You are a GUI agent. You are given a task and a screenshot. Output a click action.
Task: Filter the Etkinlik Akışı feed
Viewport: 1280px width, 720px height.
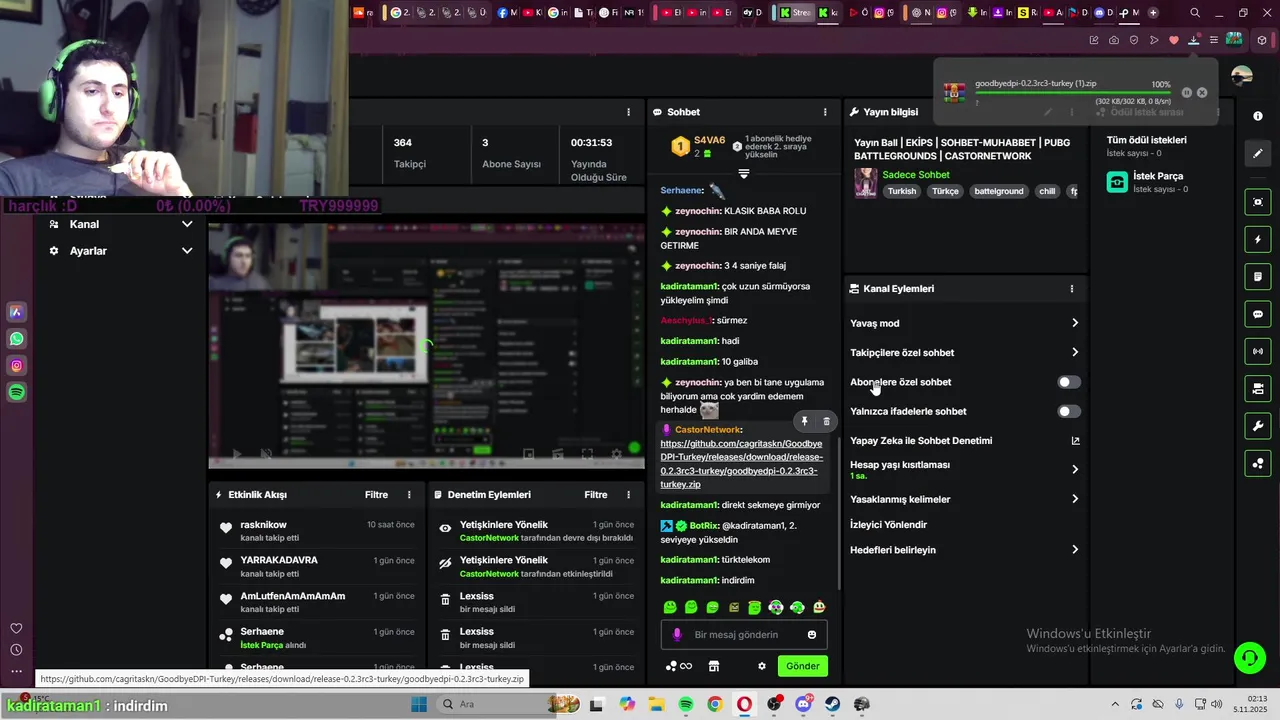[376, 495]
